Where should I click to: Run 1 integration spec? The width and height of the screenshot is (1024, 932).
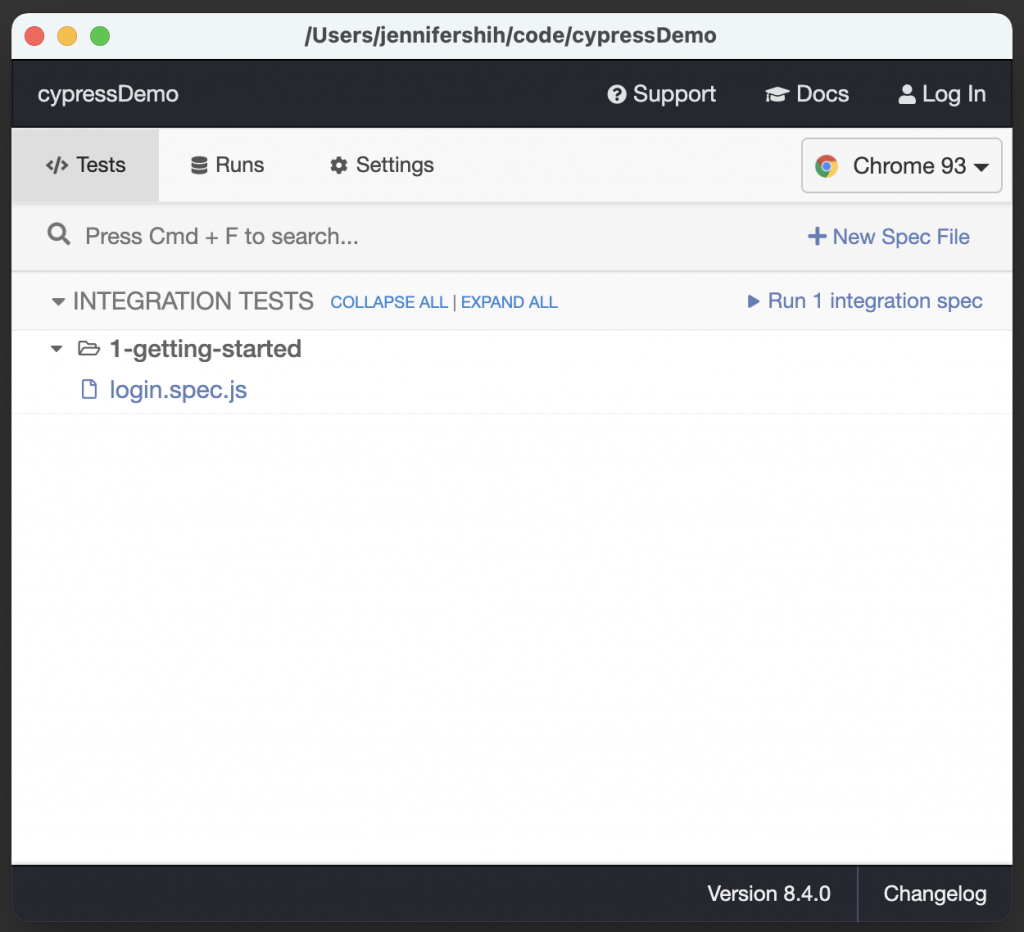[865, 301]
